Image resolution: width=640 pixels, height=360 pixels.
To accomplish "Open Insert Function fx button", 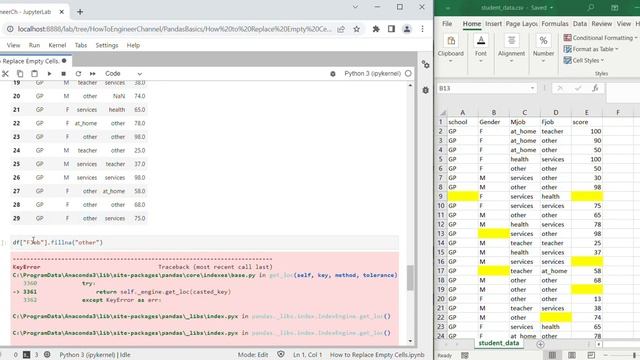I will coord(596,88).
